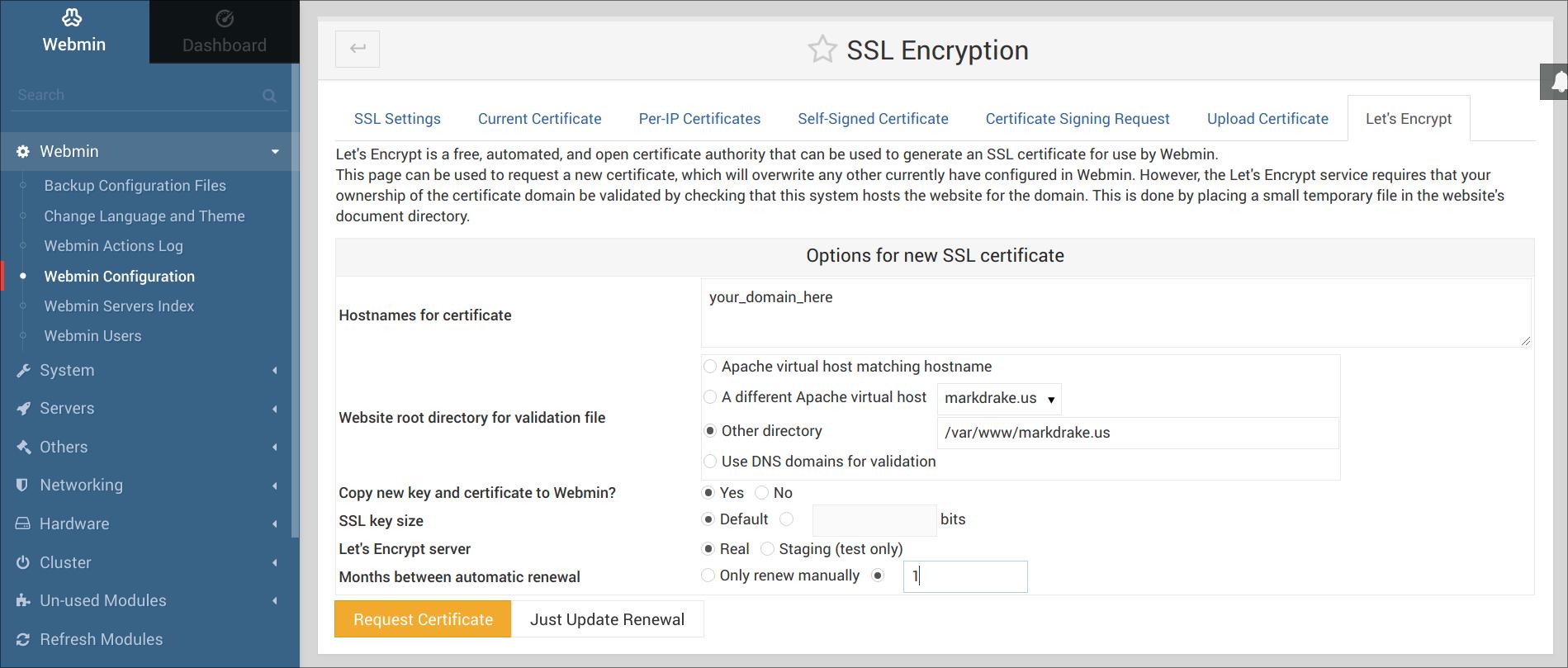Screen dimensions: 1568x668
Task: Click the Servers rocket icon
Action: [x=23, y=409]
